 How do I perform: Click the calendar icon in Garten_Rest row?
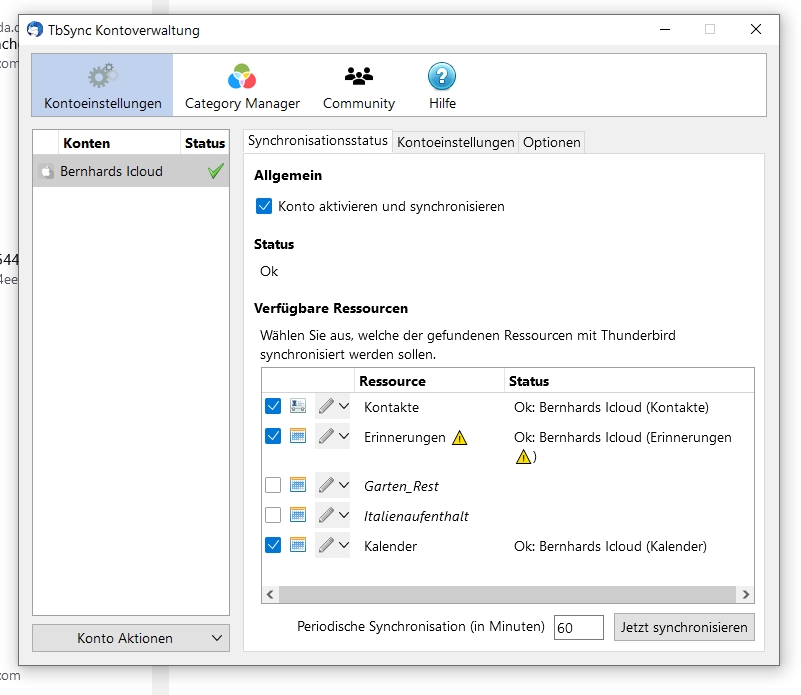tap(298, 484)
